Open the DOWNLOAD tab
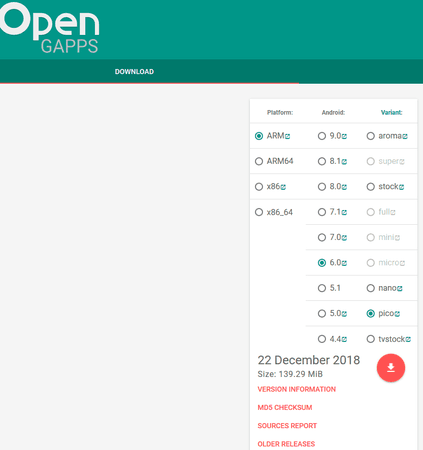 (x=134, y=72)
